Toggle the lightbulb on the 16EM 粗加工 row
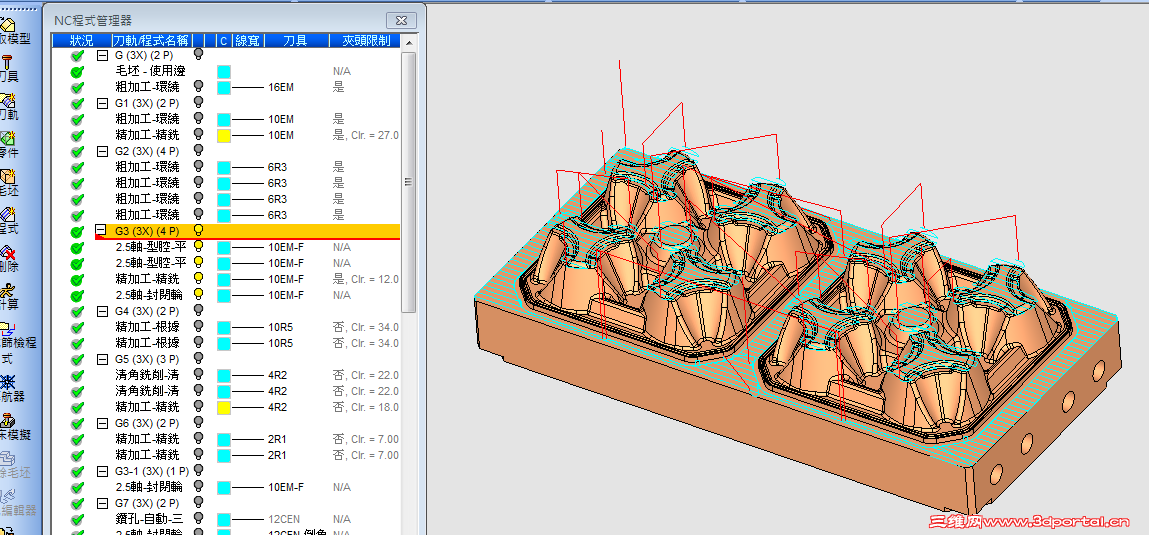The height and width of the screenshot is (535, 1149). (x=198, y=86)
